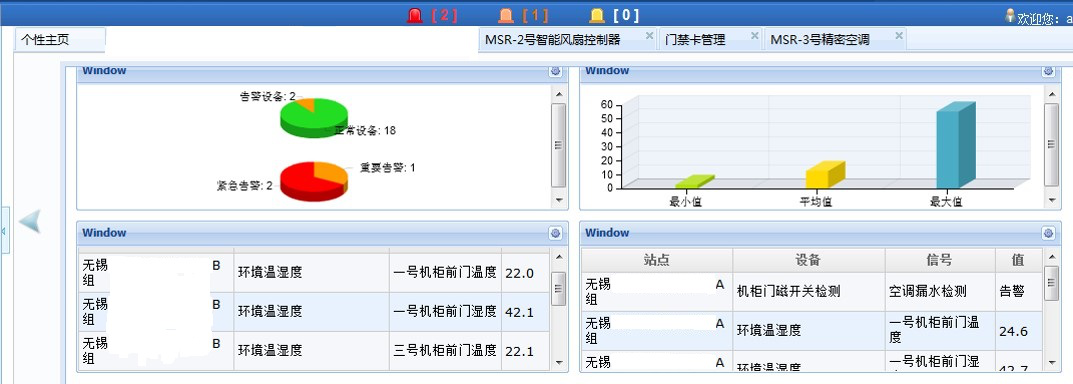Click the large left arrow navigation icon
The height and width of the screenshot is (384, 1073).
coord(30,221)
